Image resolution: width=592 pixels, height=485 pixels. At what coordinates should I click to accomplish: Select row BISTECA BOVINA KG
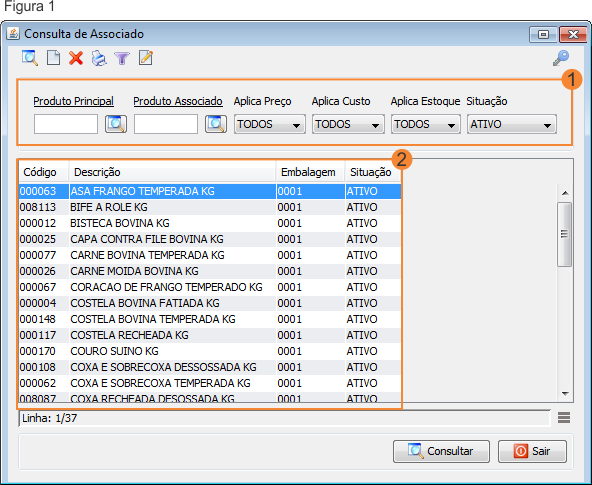(x=210, y=223)
